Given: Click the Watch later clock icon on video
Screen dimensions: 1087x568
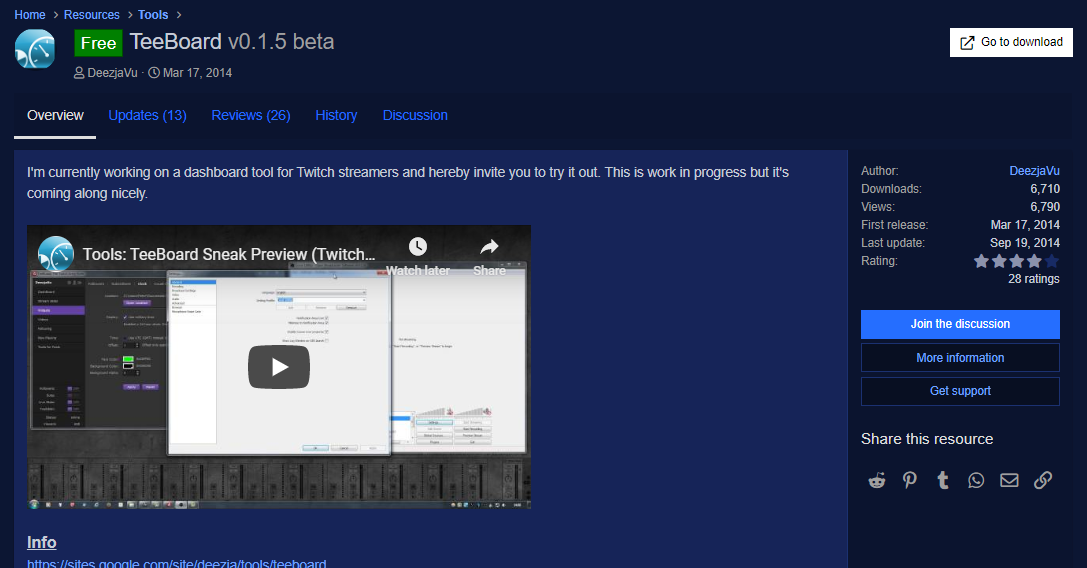Looking at the screenshot, I should (418, 247).
